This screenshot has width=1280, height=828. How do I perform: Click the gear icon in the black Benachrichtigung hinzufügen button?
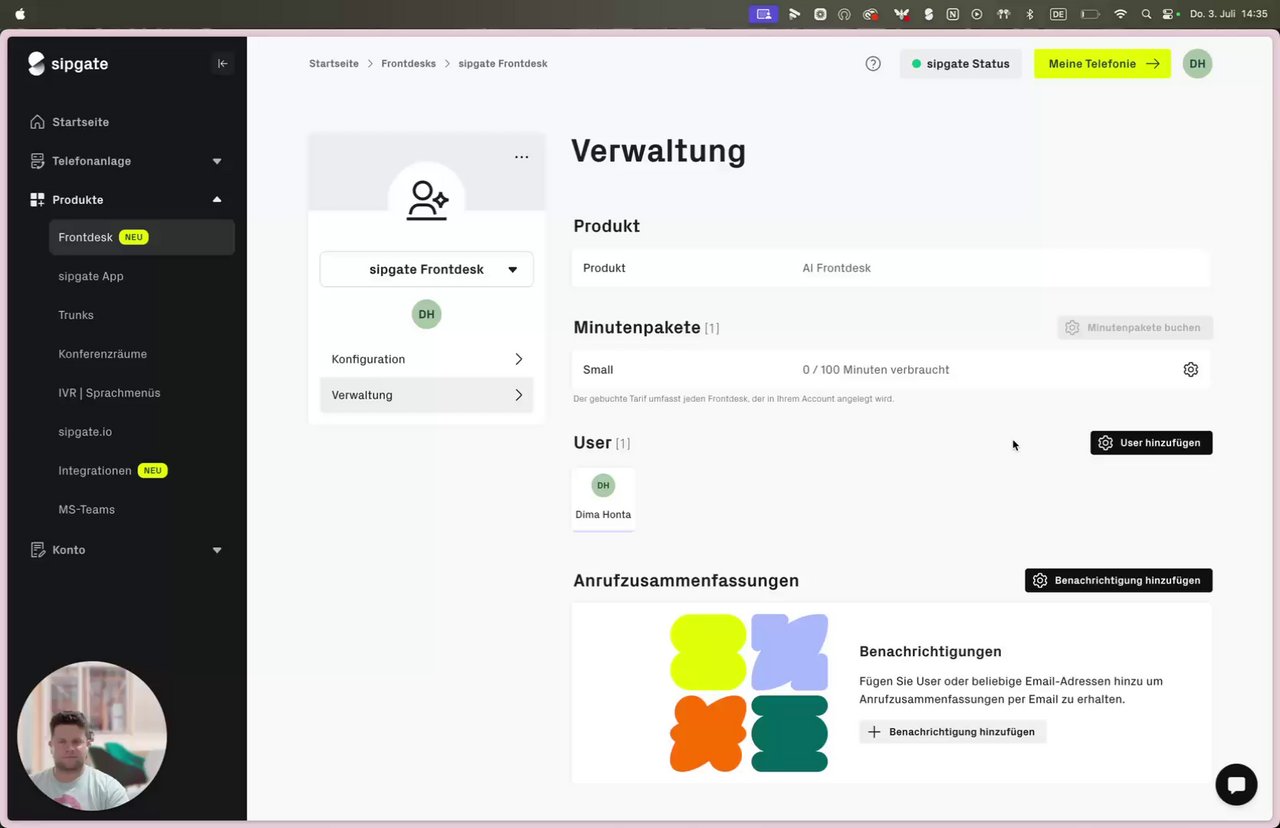(1040, 581)
